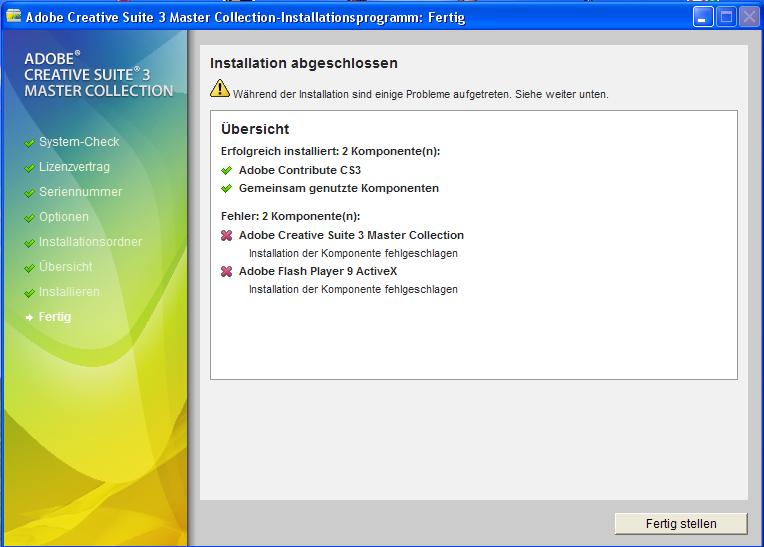This screenshot has height=547, width=764.
Task: Select the Installationsordner step label
Action: 91,242
